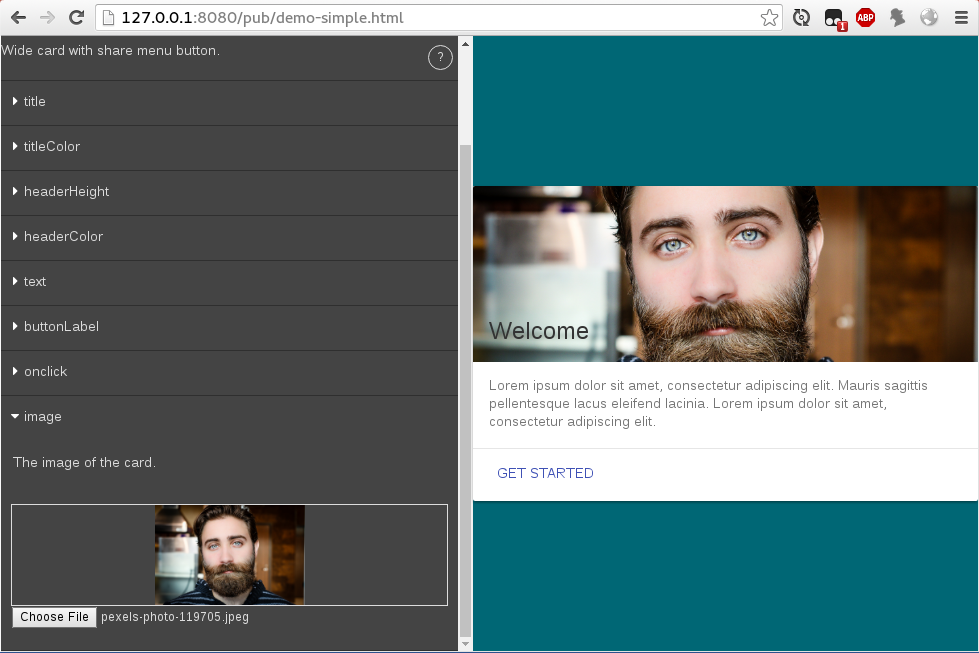
Task: Click the image preview thumbnail in panel
Action: pyautogui.click(x=230, y=555)
